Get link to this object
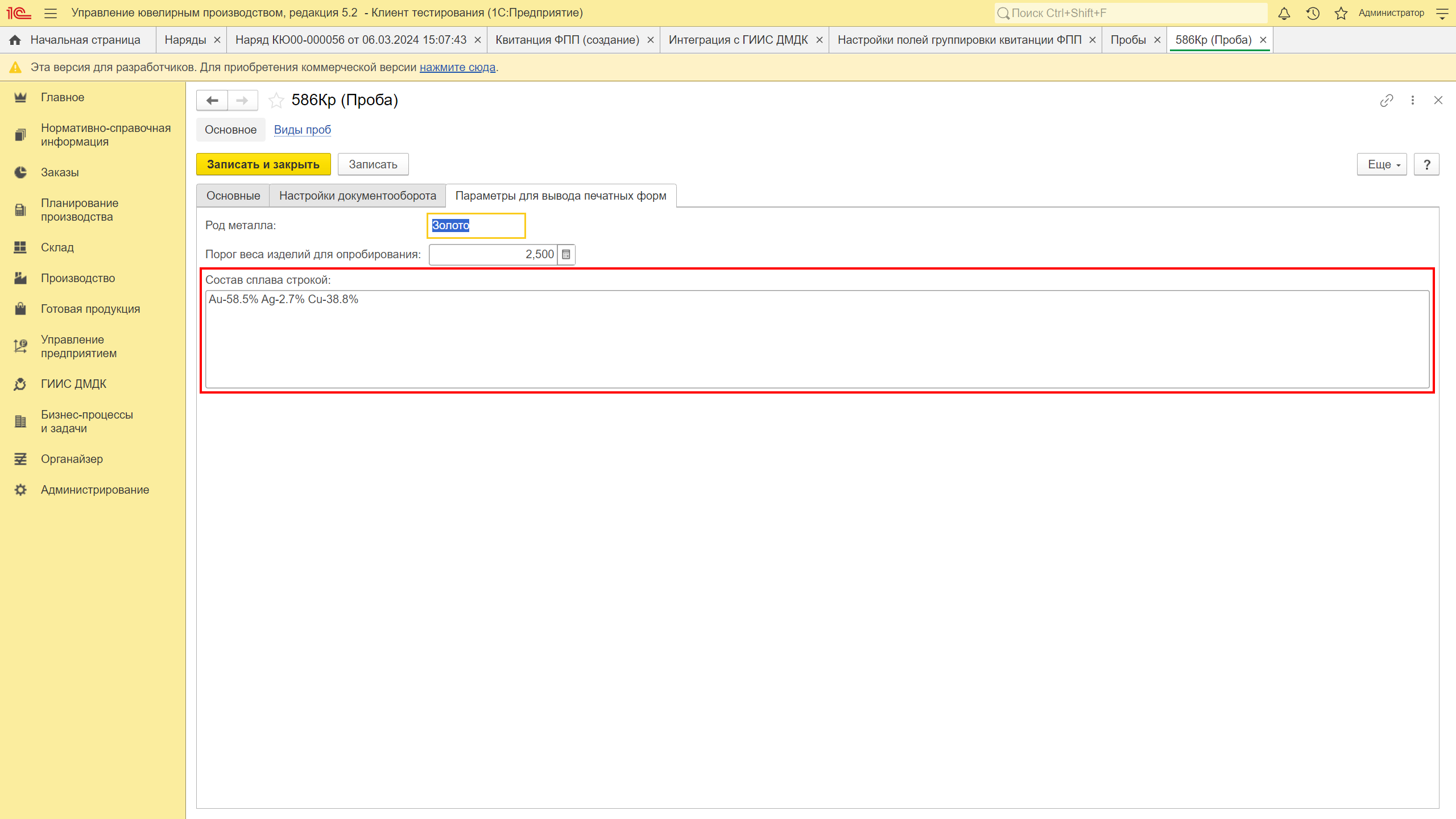This screenshot has height=819, width=1456. coord(1387,101)
